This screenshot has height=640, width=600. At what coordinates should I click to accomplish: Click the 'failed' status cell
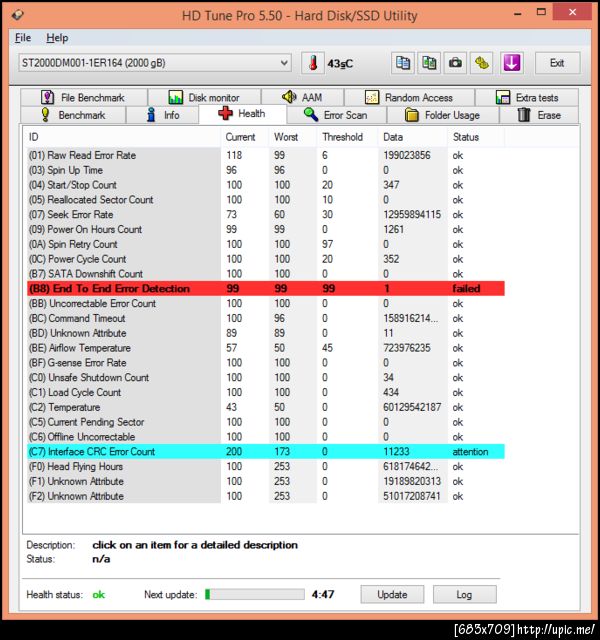pos(466,289)
